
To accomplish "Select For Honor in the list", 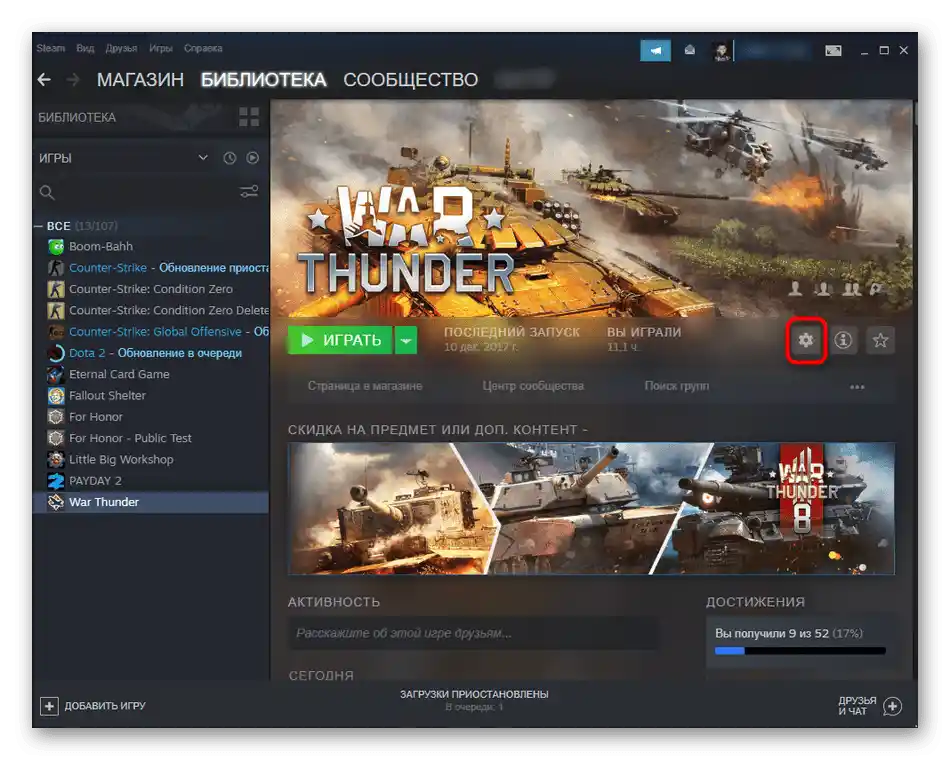I will 151,417.
